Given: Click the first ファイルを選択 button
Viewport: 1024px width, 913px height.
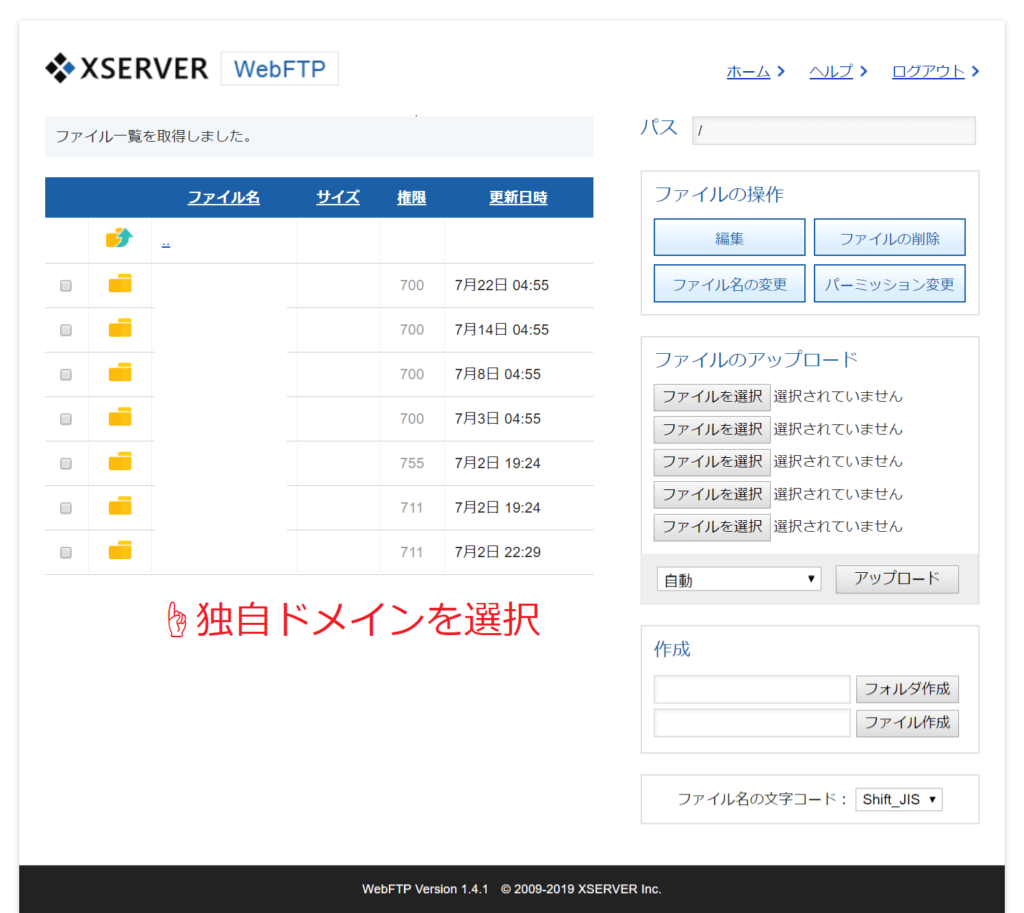Looking at the screenshot, I should click(712, 396).
